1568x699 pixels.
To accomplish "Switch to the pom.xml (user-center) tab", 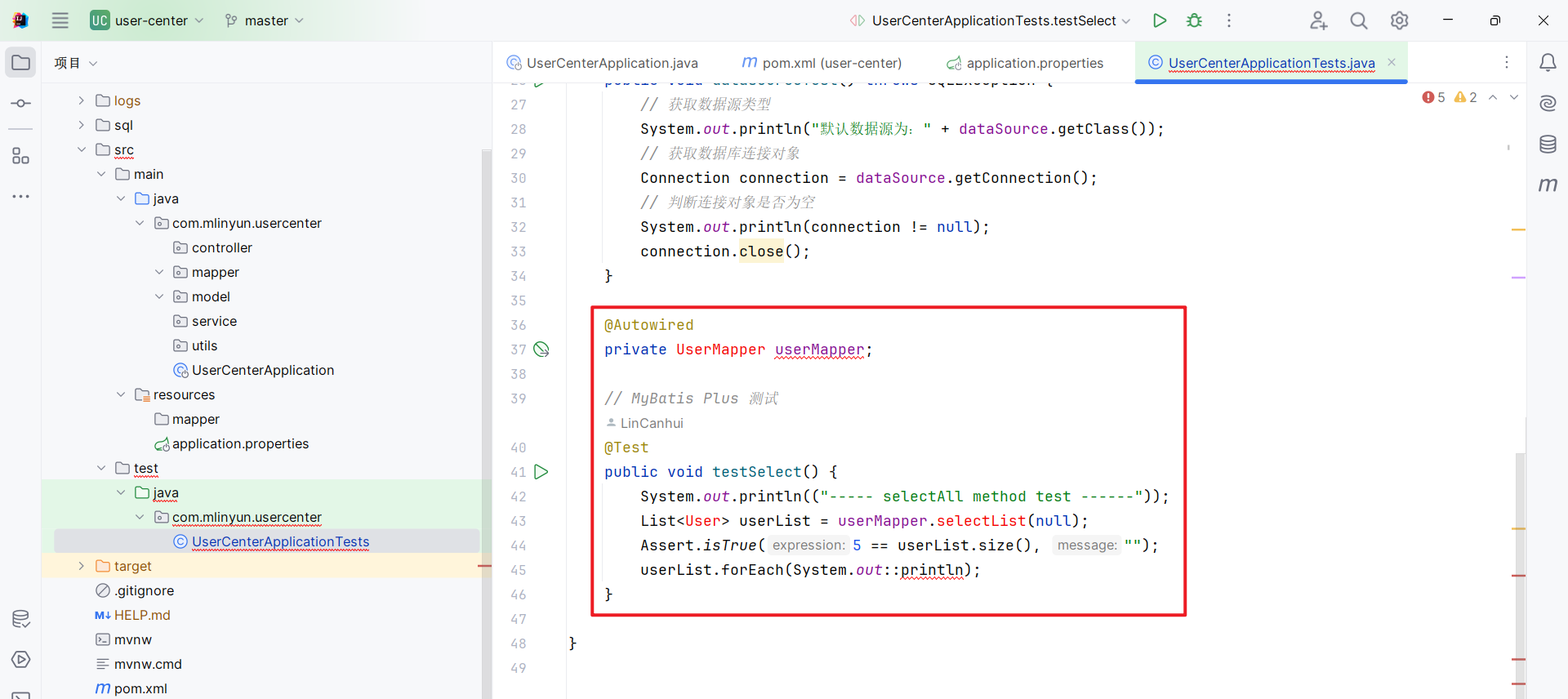I will [822, 63].
